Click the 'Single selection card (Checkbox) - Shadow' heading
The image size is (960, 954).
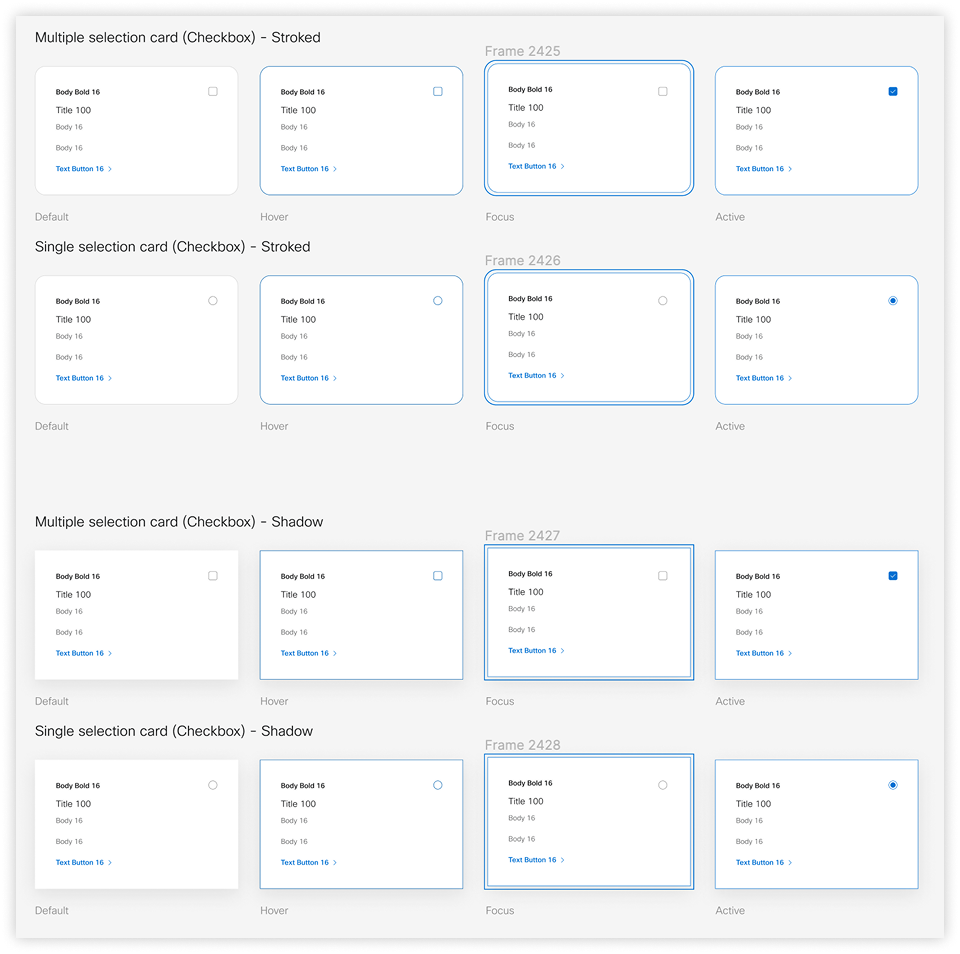click(174, 731)
